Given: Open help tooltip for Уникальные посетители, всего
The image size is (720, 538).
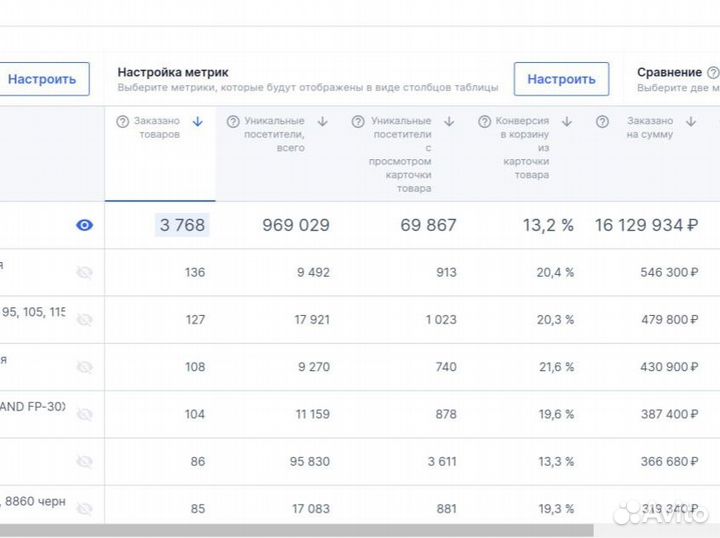Looking at the screenshot, I should pos(233,122).
